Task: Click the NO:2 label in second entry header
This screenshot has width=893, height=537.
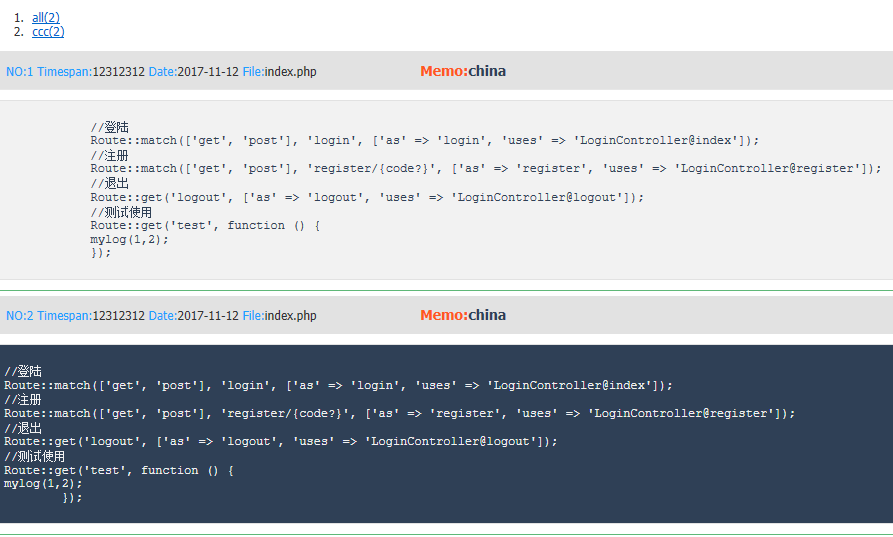Action: (19, 316)
